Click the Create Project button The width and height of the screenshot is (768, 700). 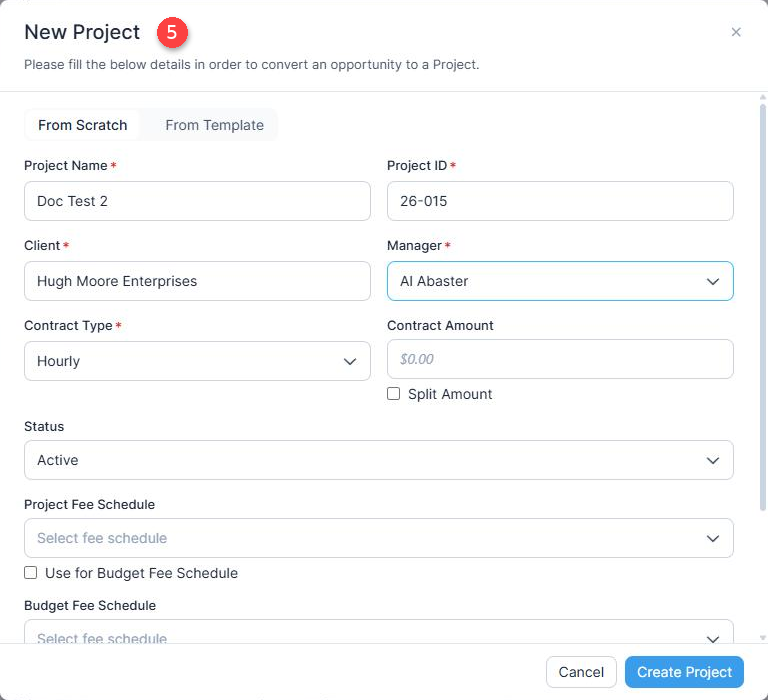click(x=684, y=672)
